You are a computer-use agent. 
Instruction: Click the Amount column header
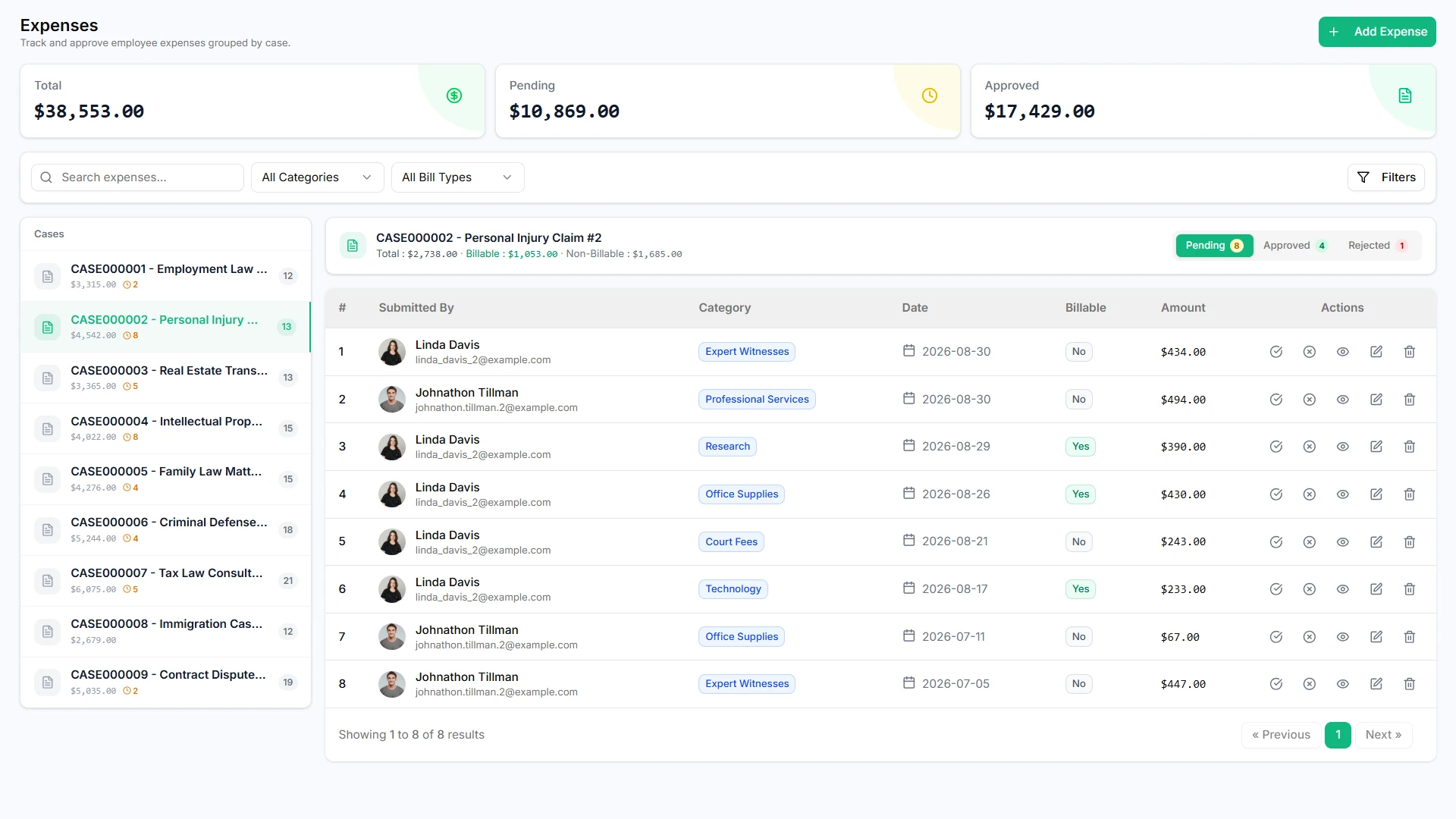pos(1183,308)
